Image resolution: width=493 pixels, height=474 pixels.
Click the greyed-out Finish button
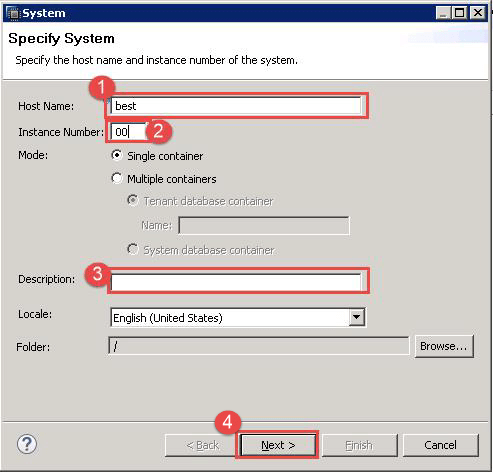point(359,445)
